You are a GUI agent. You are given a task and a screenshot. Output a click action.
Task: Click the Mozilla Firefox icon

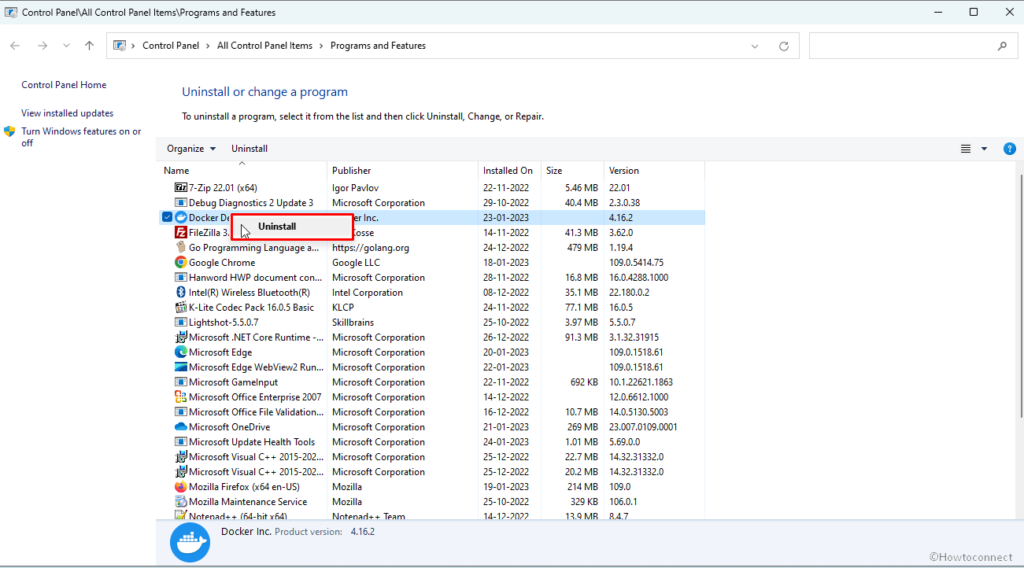181,487
